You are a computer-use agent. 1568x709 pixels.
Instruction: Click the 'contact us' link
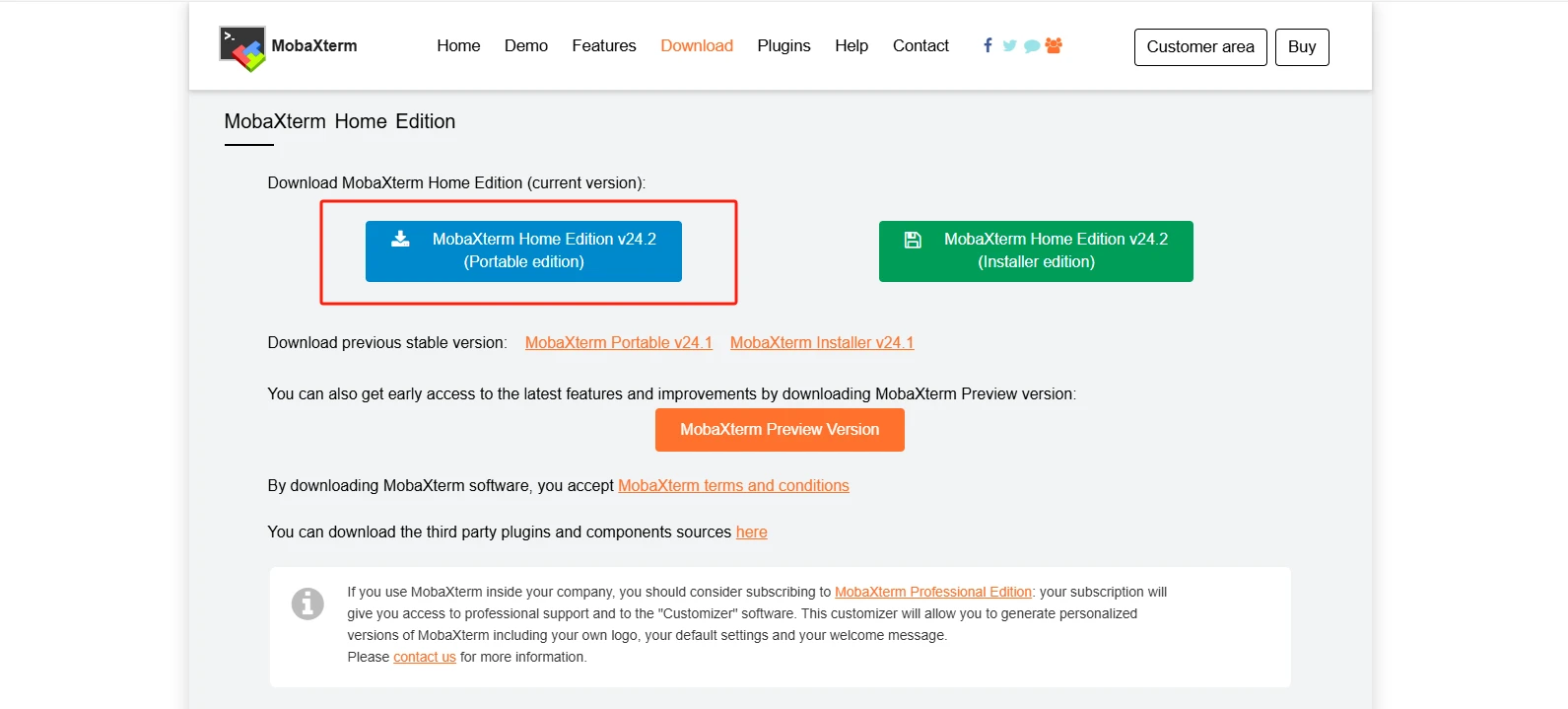(x=425, y=657)
